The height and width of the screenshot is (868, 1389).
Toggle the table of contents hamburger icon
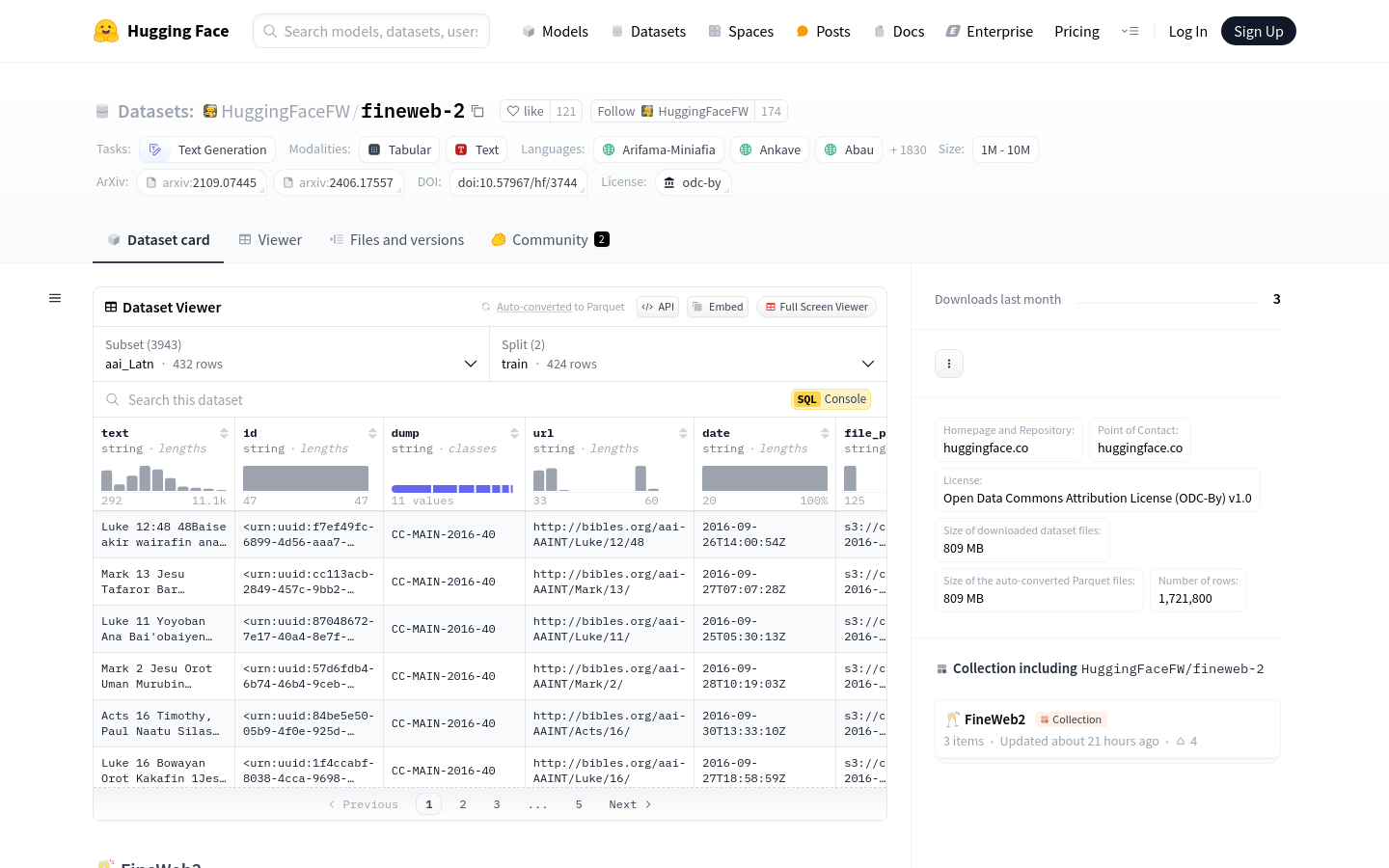coord(55,298)
